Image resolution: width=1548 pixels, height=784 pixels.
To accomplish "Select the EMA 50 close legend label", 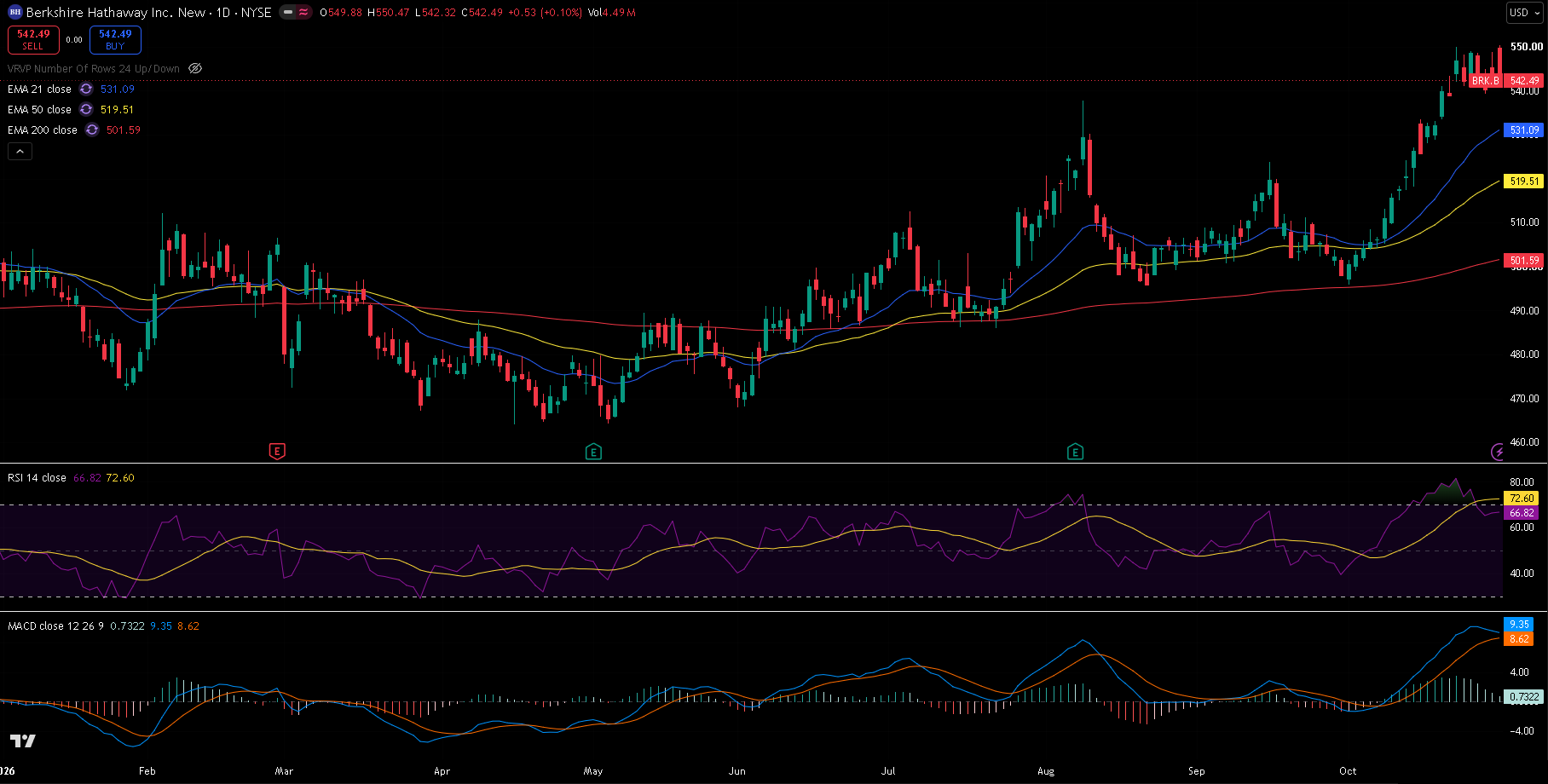I will (x=39, y=109).
